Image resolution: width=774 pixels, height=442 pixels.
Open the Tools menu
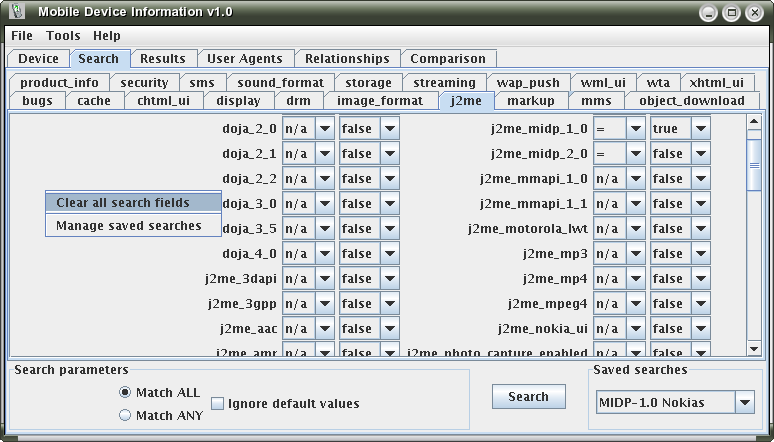pos(63,36)
